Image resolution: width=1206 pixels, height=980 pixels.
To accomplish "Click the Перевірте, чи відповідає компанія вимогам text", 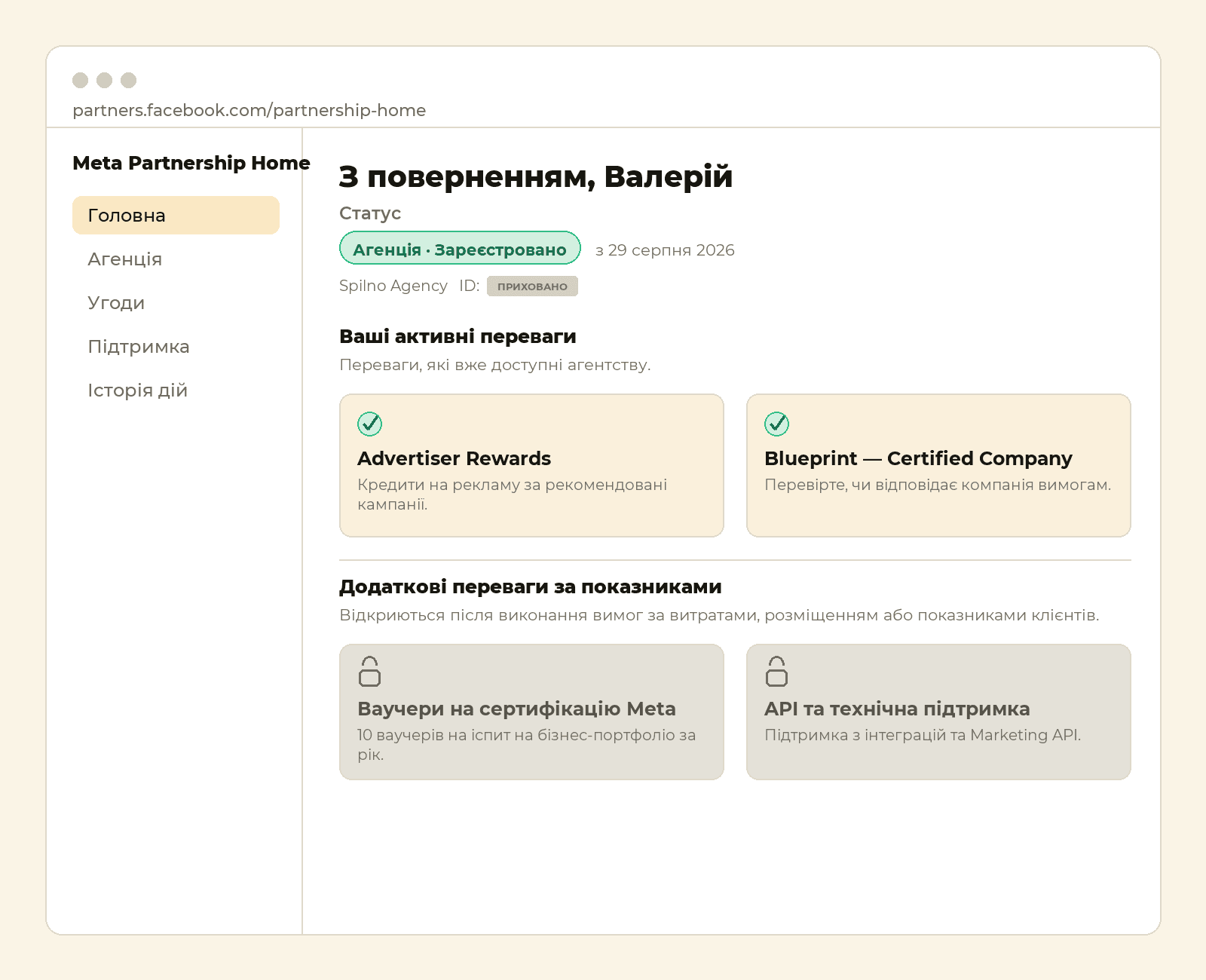I will point(938,485).
